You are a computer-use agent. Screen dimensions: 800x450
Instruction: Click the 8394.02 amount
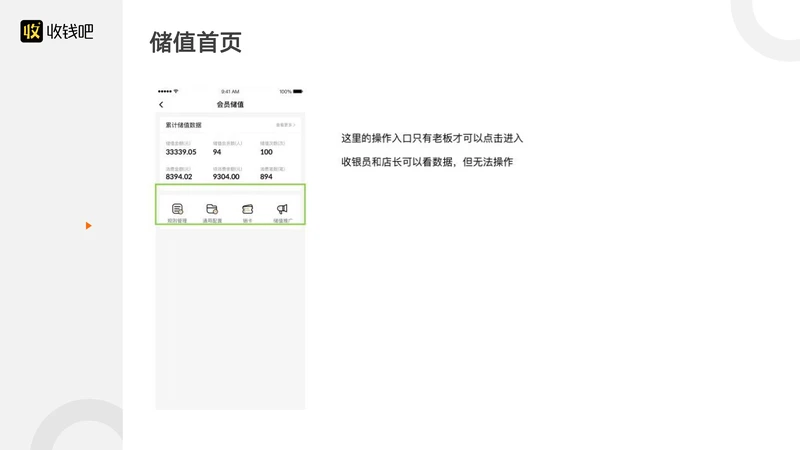[x=179, y=177]
